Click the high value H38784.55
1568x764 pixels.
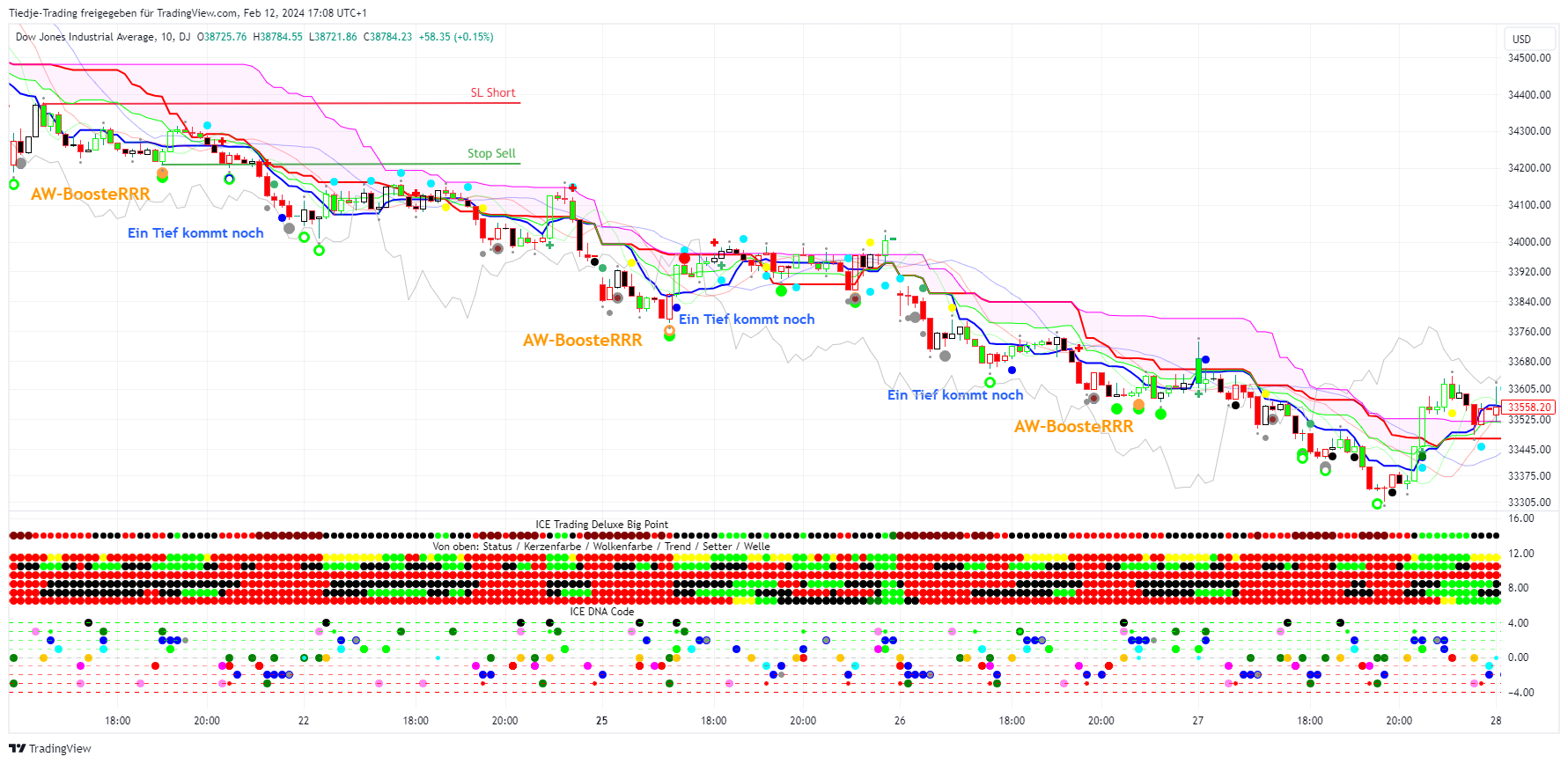click(277, 37)
